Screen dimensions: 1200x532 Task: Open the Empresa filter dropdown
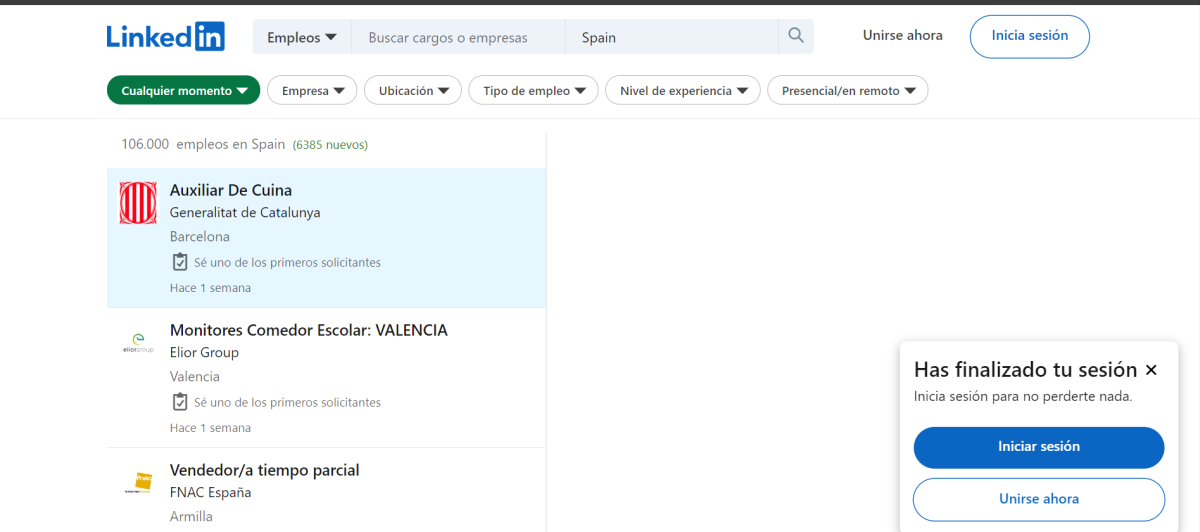click(312, 90)
